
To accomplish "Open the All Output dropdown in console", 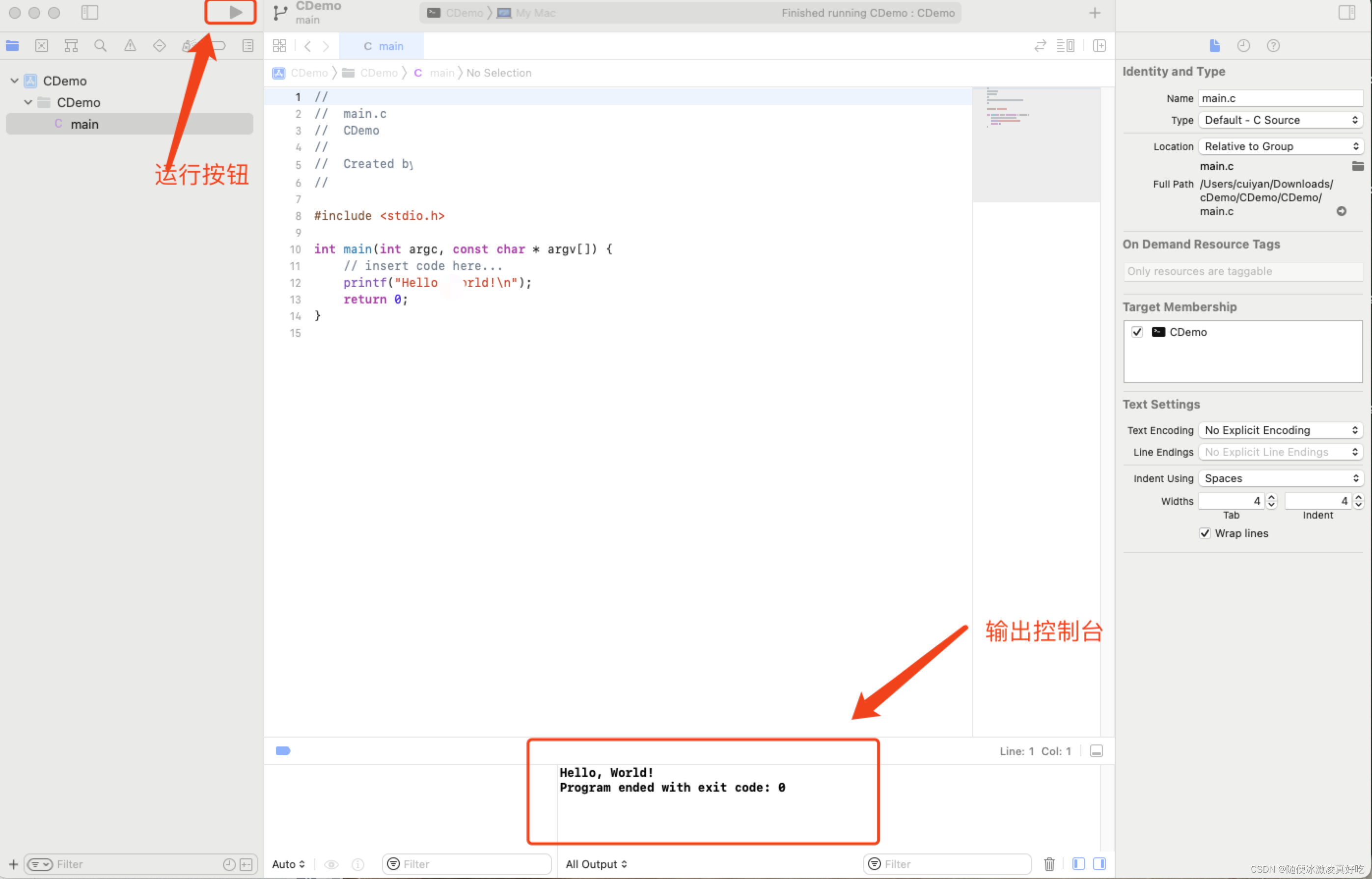I will coord(596,864).
